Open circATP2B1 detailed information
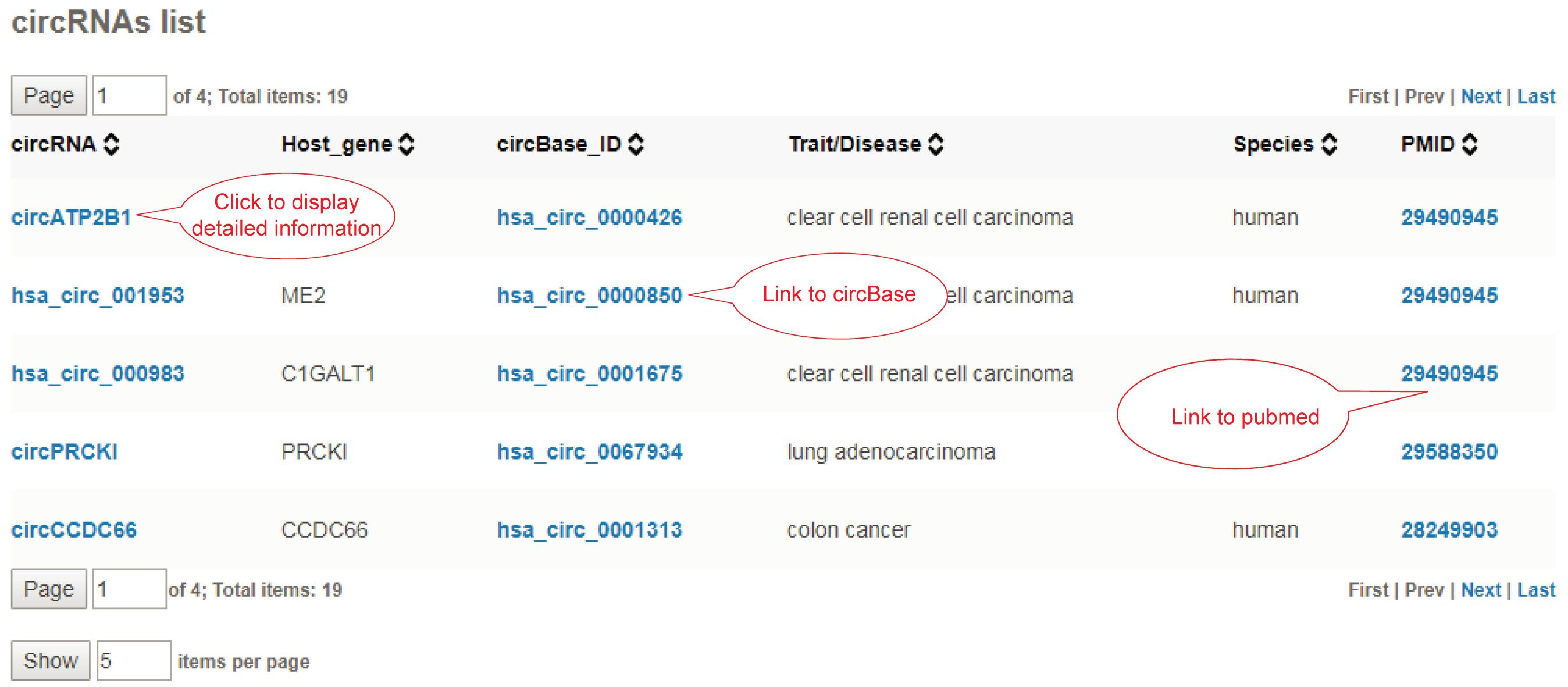This screenshot has height=687, width=1568. (x=71, y=218)
